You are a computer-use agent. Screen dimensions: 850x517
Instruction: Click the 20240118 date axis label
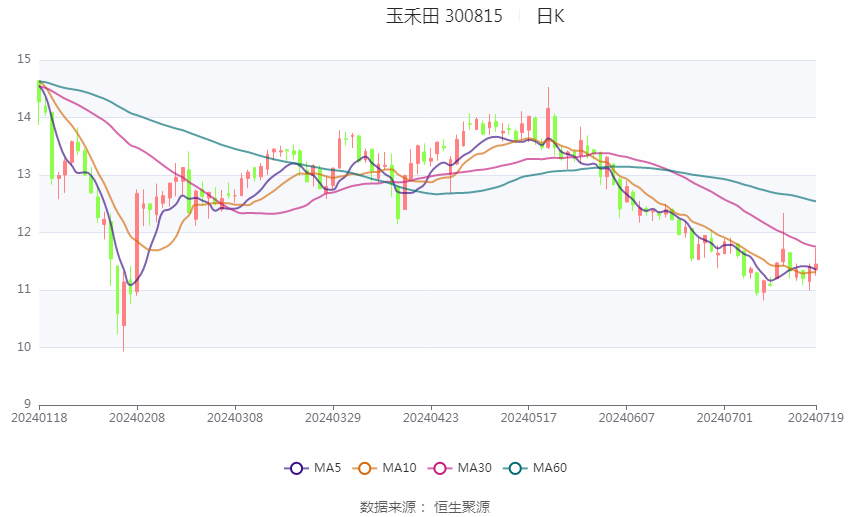[x=39, y=418]
